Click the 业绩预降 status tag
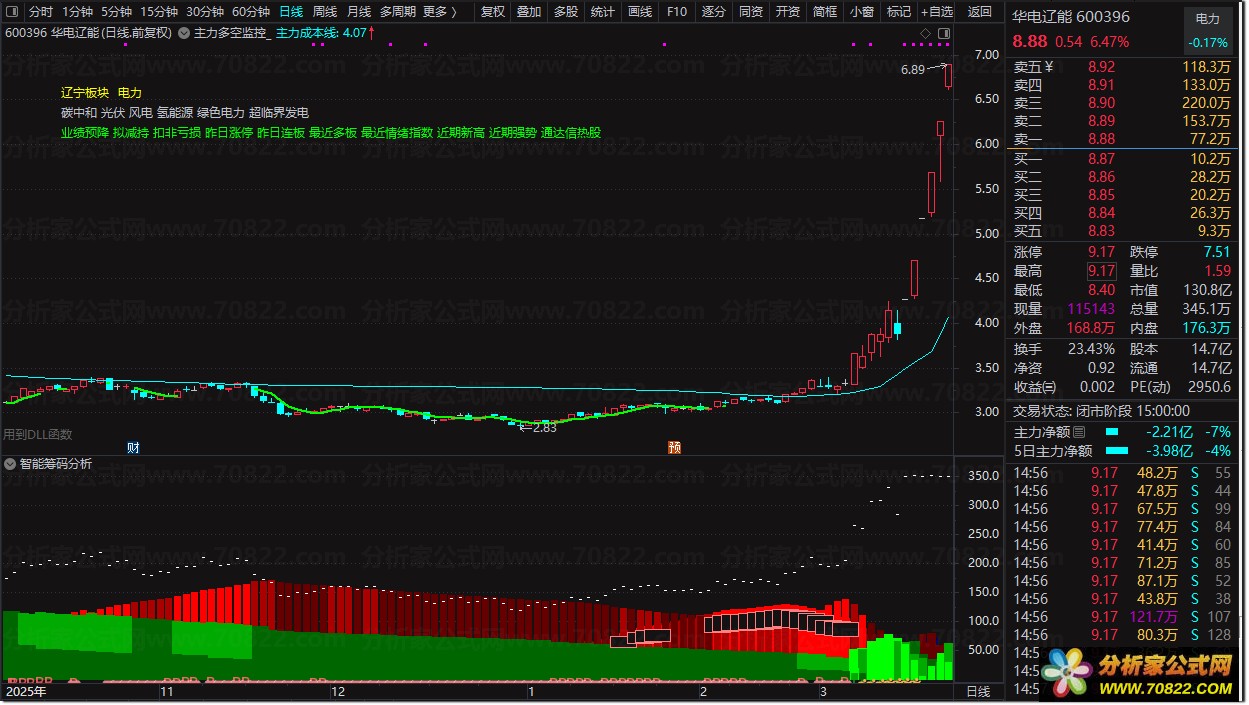 tap(84, 132)
